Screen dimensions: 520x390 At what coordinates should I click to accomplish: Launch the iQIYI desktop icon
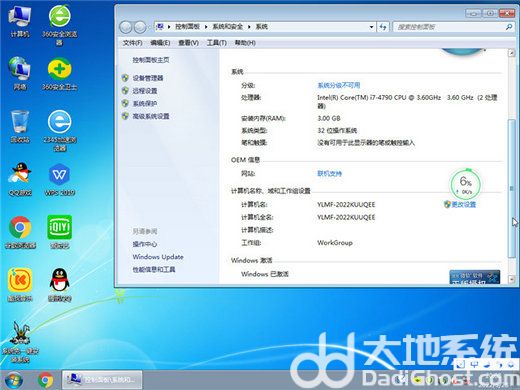click(x=60, y=232)
